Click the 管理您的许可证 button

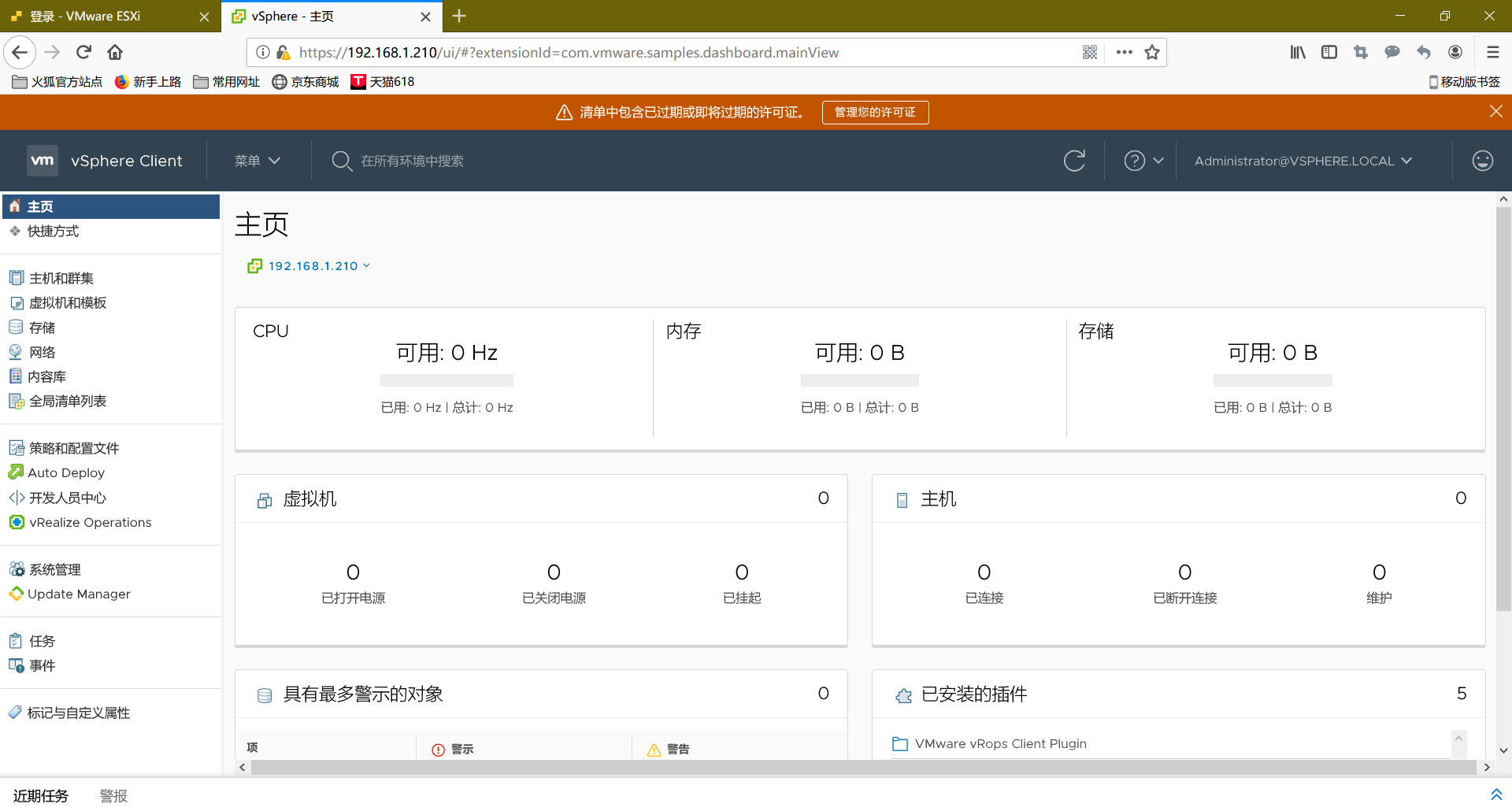(x=875, y=113)
